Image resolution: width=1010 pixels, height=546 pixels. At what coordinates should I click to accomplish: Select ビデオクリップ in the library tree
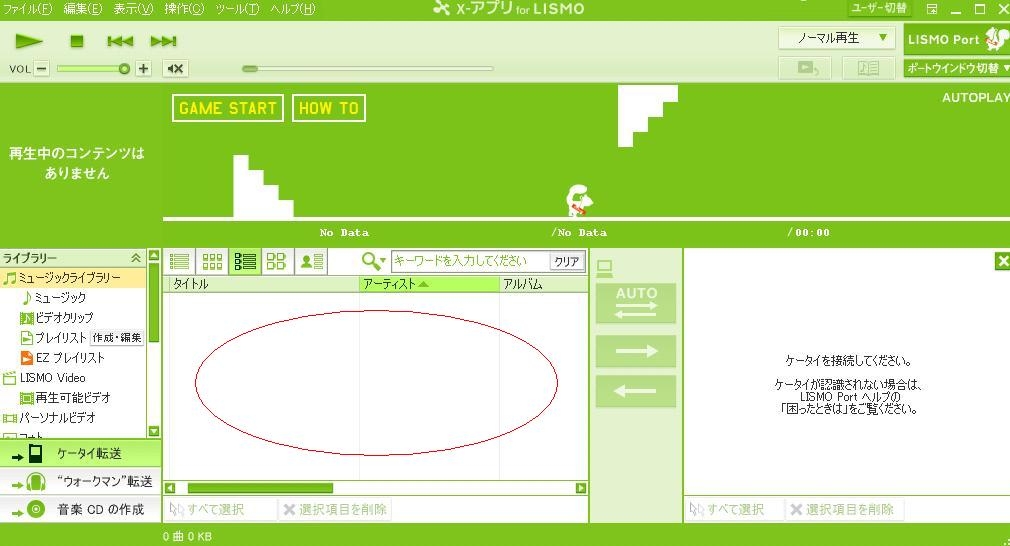(64, 317)
